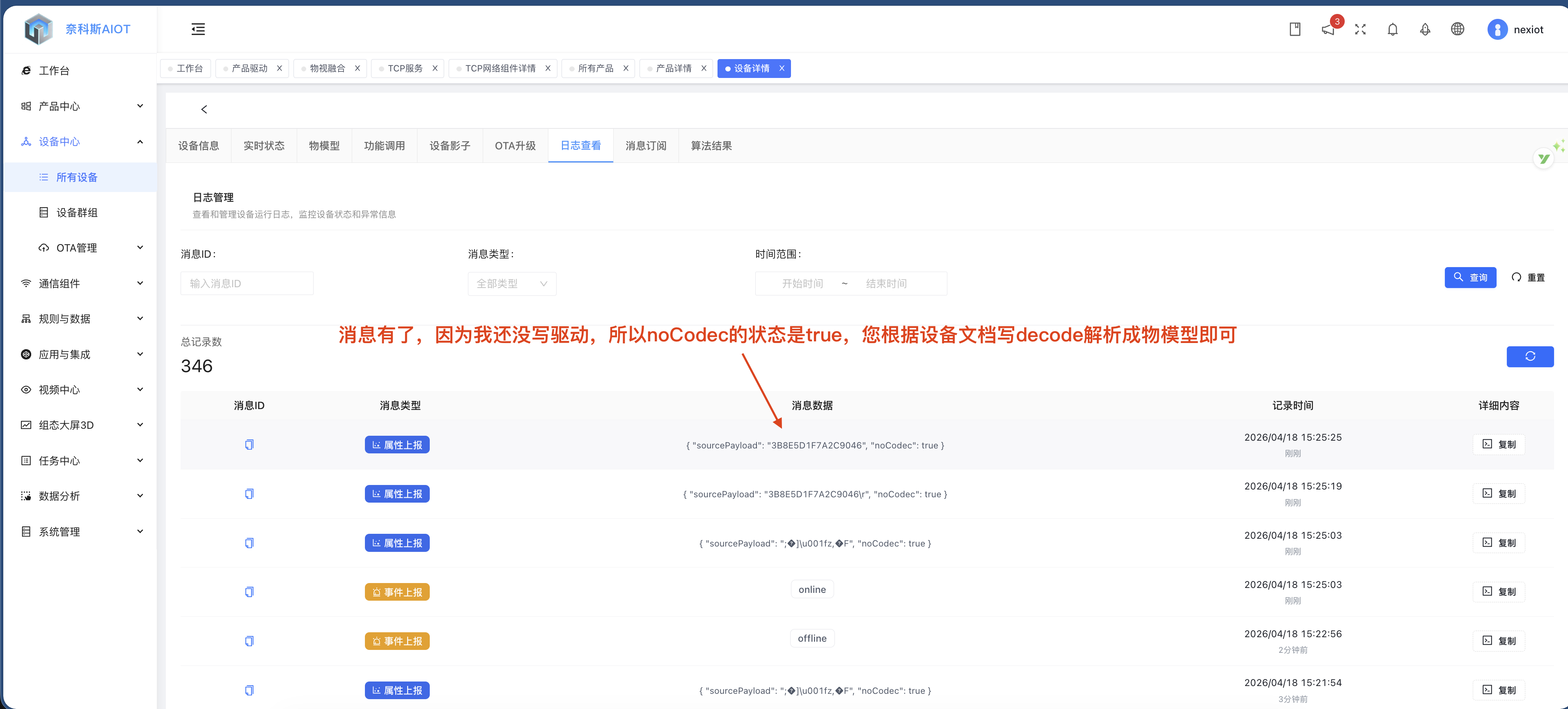
Task: Close the 产品详情 tab
Action: [704, 68]
